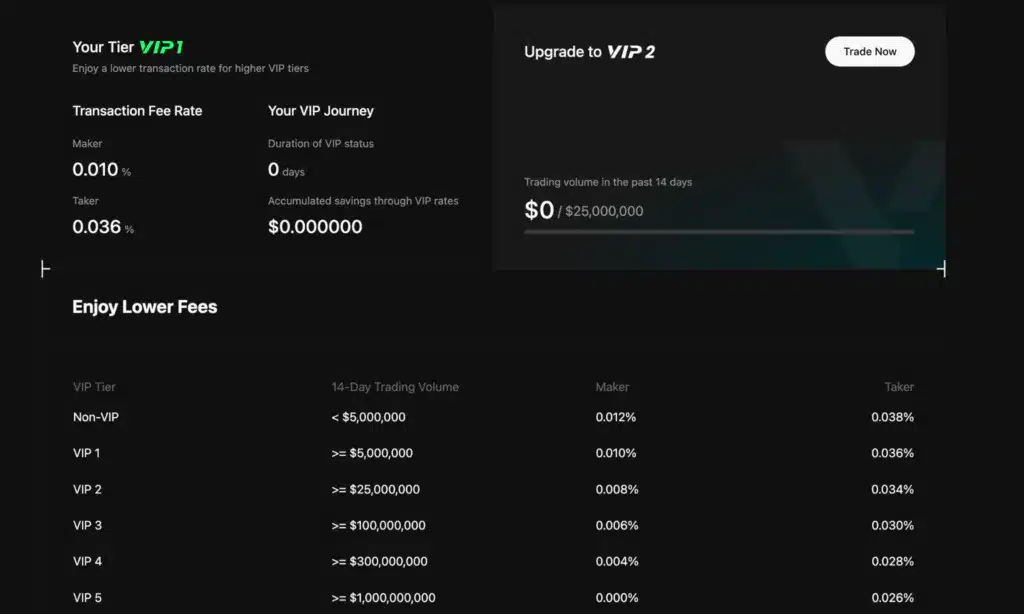Click the $0 trading volume amount
The image size is (1024, 614).
[539, 210]
